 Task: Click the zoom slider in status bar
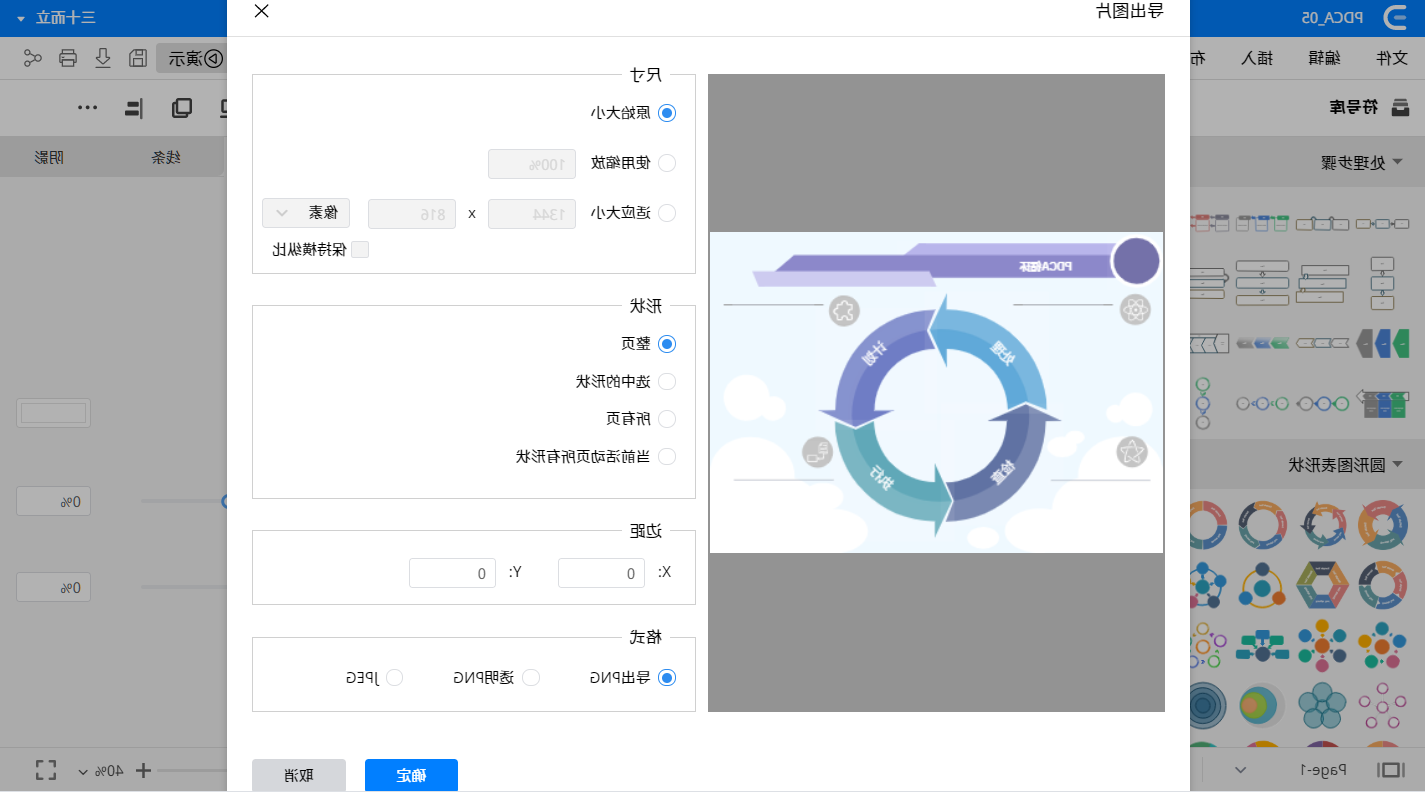coord(192,770)
